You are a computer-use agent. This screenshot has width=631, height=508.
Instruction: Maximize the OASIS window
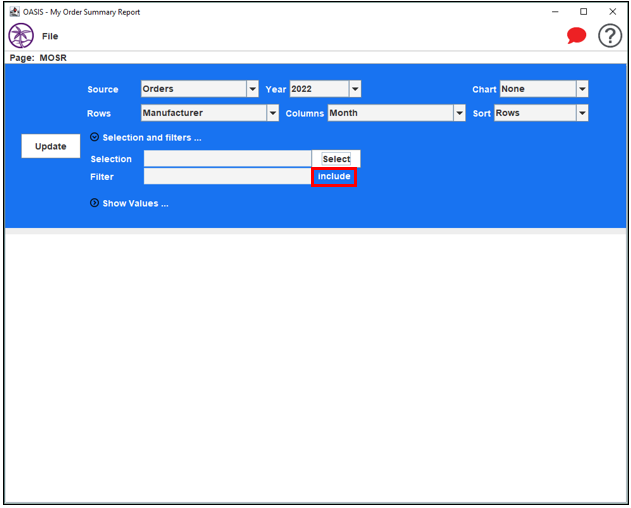pos(583,12)
